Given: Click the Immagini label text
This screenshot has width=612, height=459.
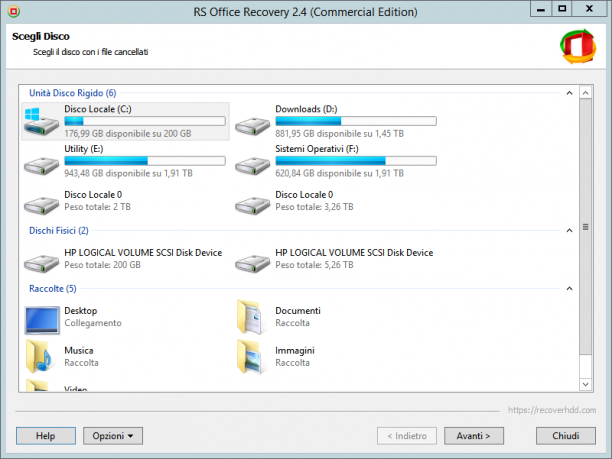Looking at the screenshot, I should pos(295,350).
